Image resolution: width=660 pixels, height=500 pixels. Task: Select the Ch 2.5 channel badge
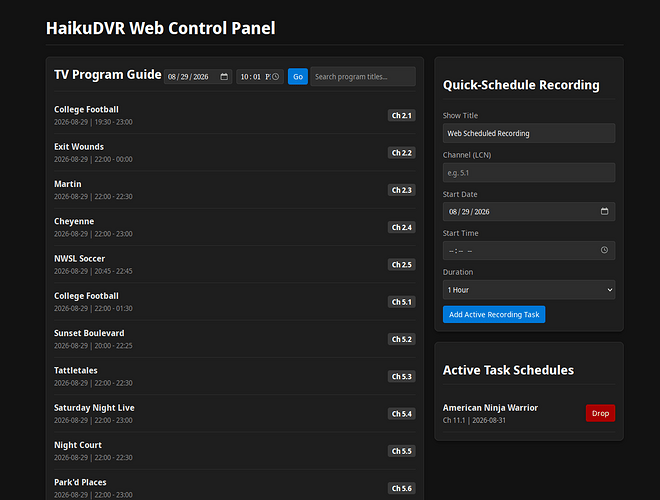tap(402, 265)
